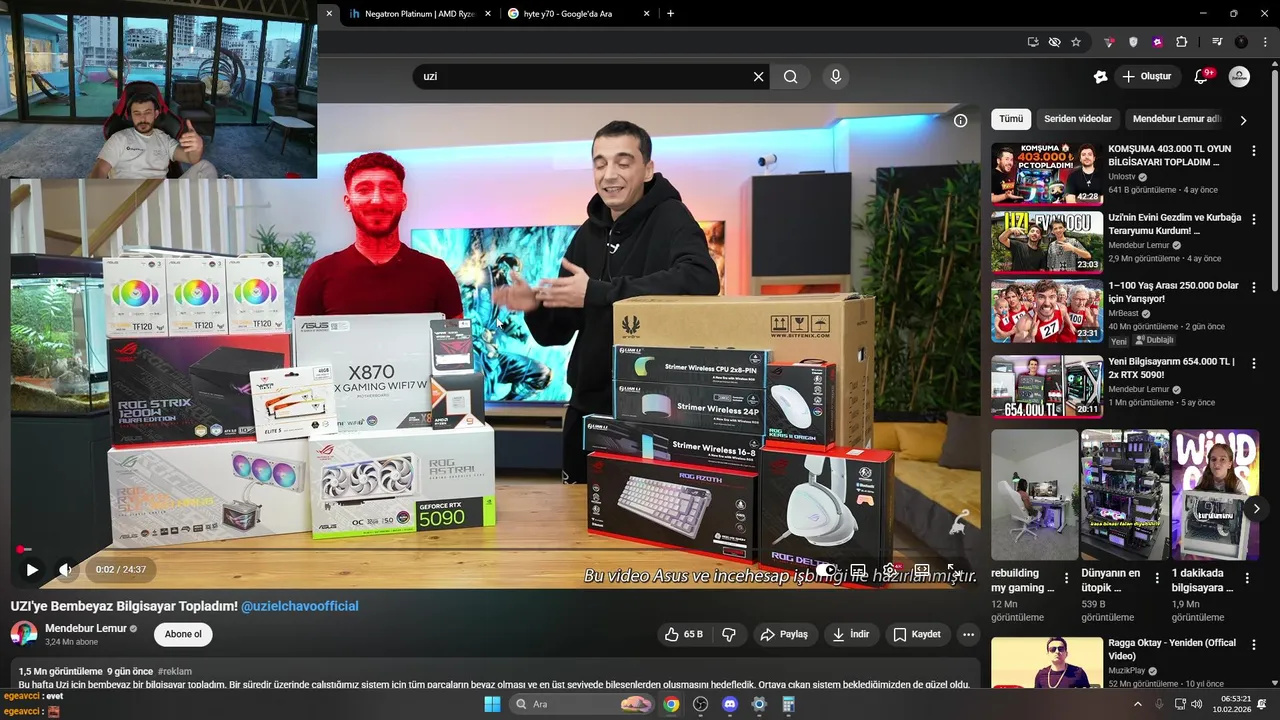The image size is (1280, 720).
Task: Mute the video using the volume icon
Action: click(x=66, y=570)
